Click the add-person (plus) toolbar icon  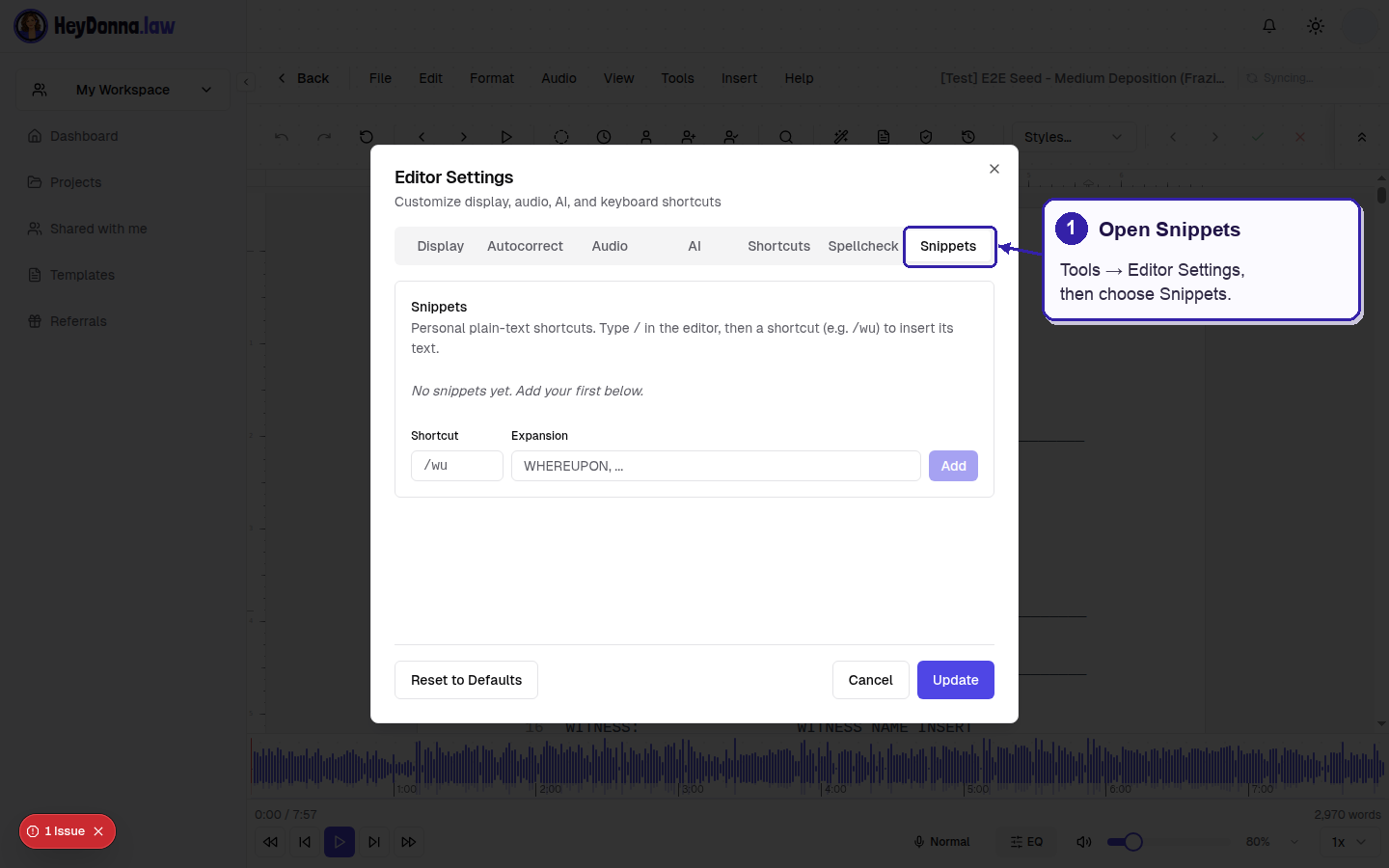coord(689,137)
